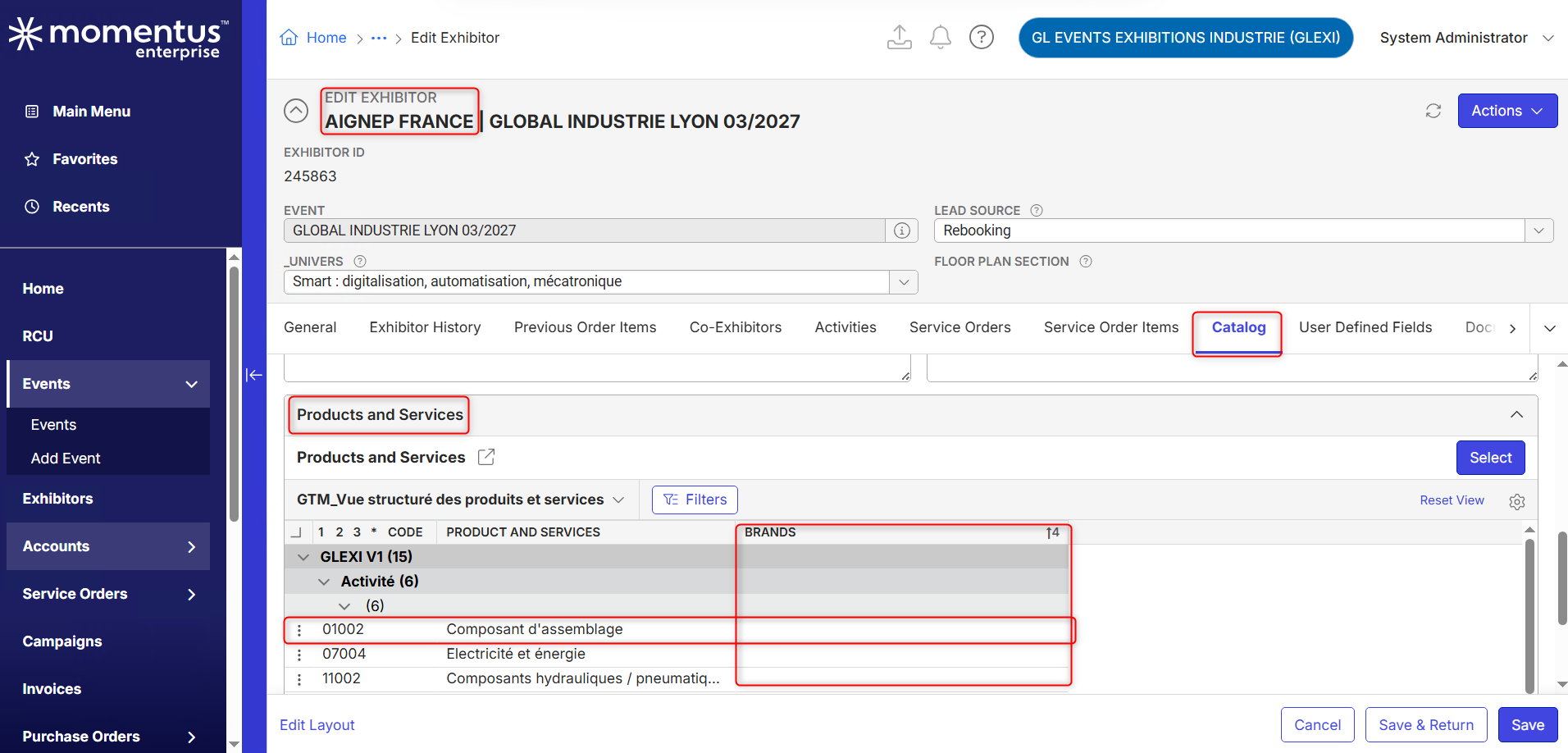Open the breadcrumb ellipsis menu
The width and height of the screenshot is (1568, 753).
point(379,38)
